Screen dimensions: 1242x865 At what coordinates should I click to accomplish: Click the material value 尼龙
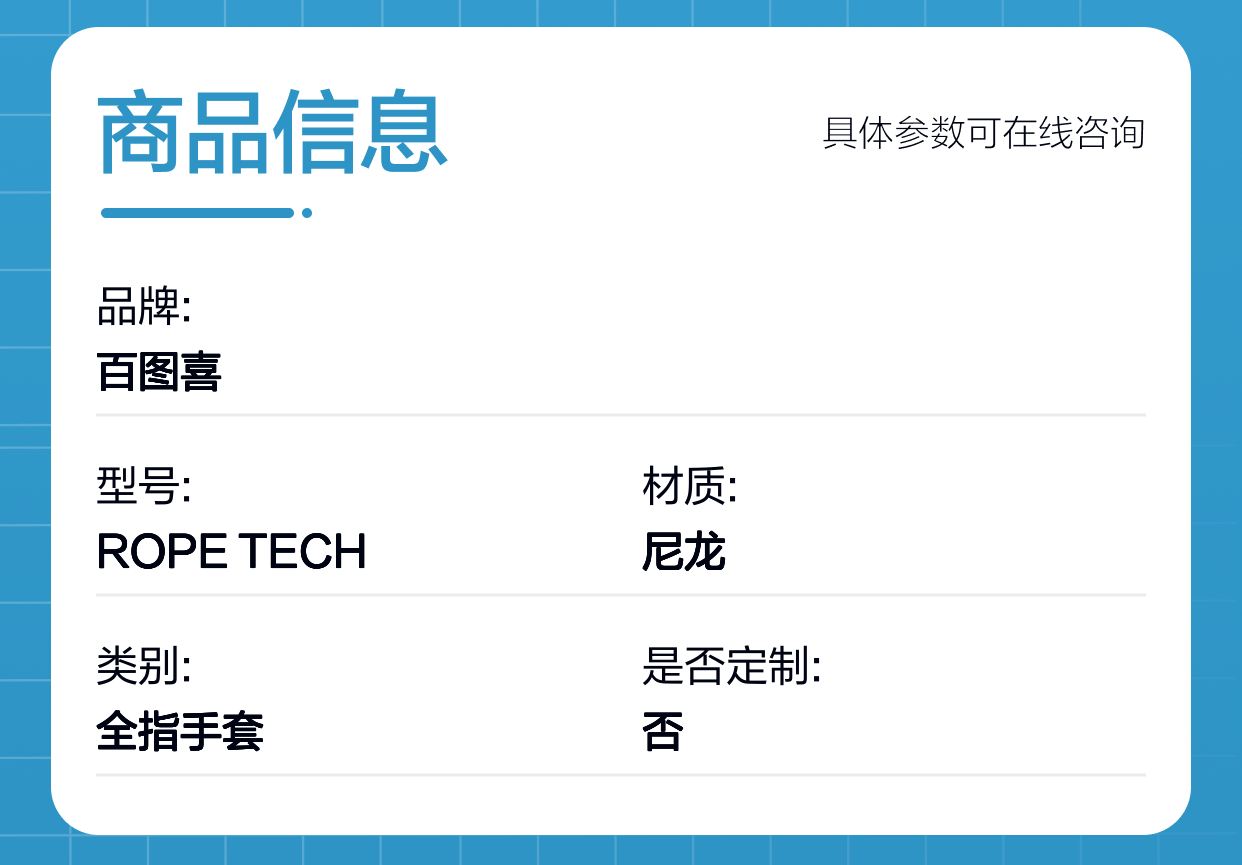[684, 552]
